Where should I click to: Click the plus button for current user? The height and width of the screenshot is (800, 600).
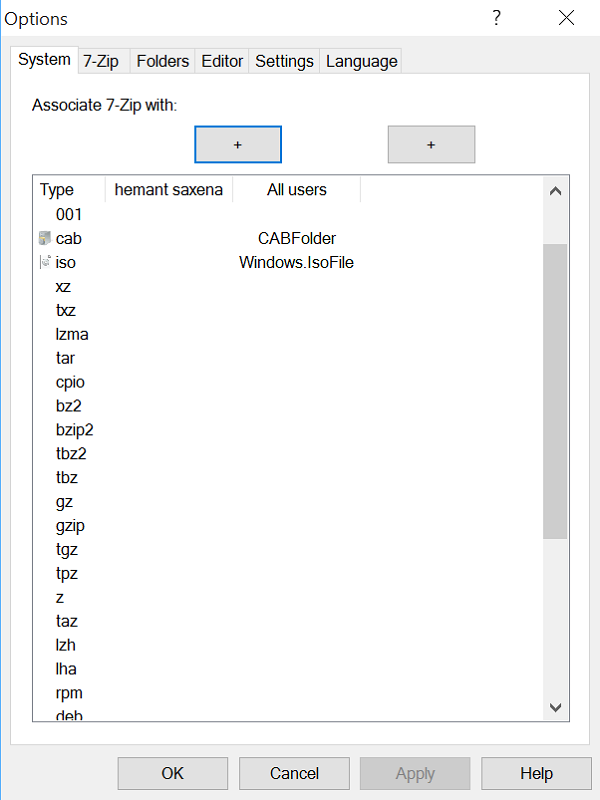coord(238,144)
